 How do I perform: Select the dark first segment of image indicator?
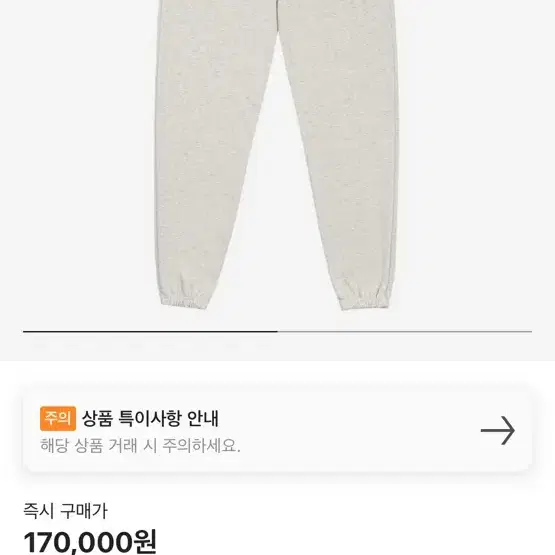point(150,332)
